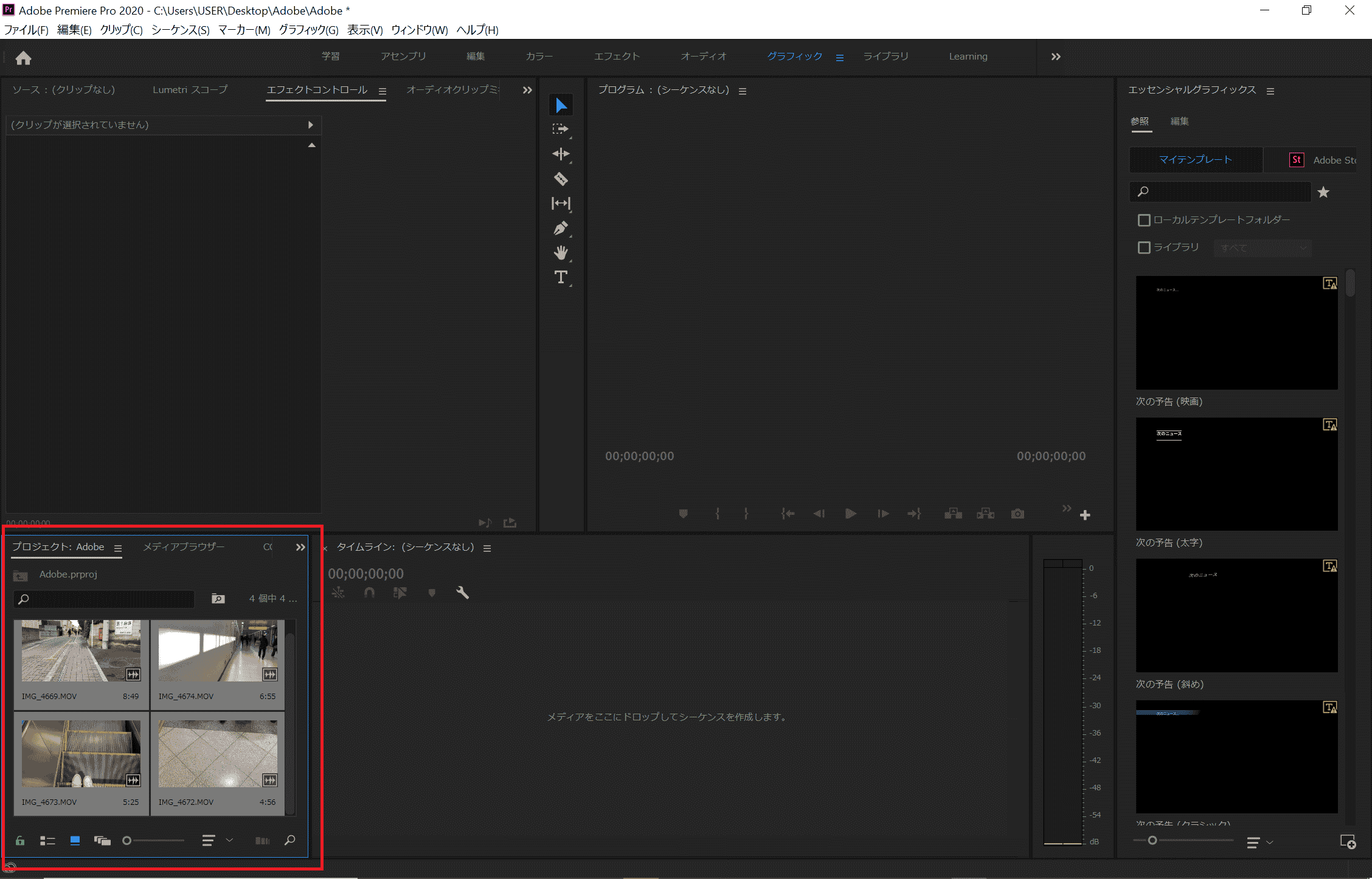Click Go to Out point button
This screenshot has width=1372, height=879.
[x=914, y=514]
